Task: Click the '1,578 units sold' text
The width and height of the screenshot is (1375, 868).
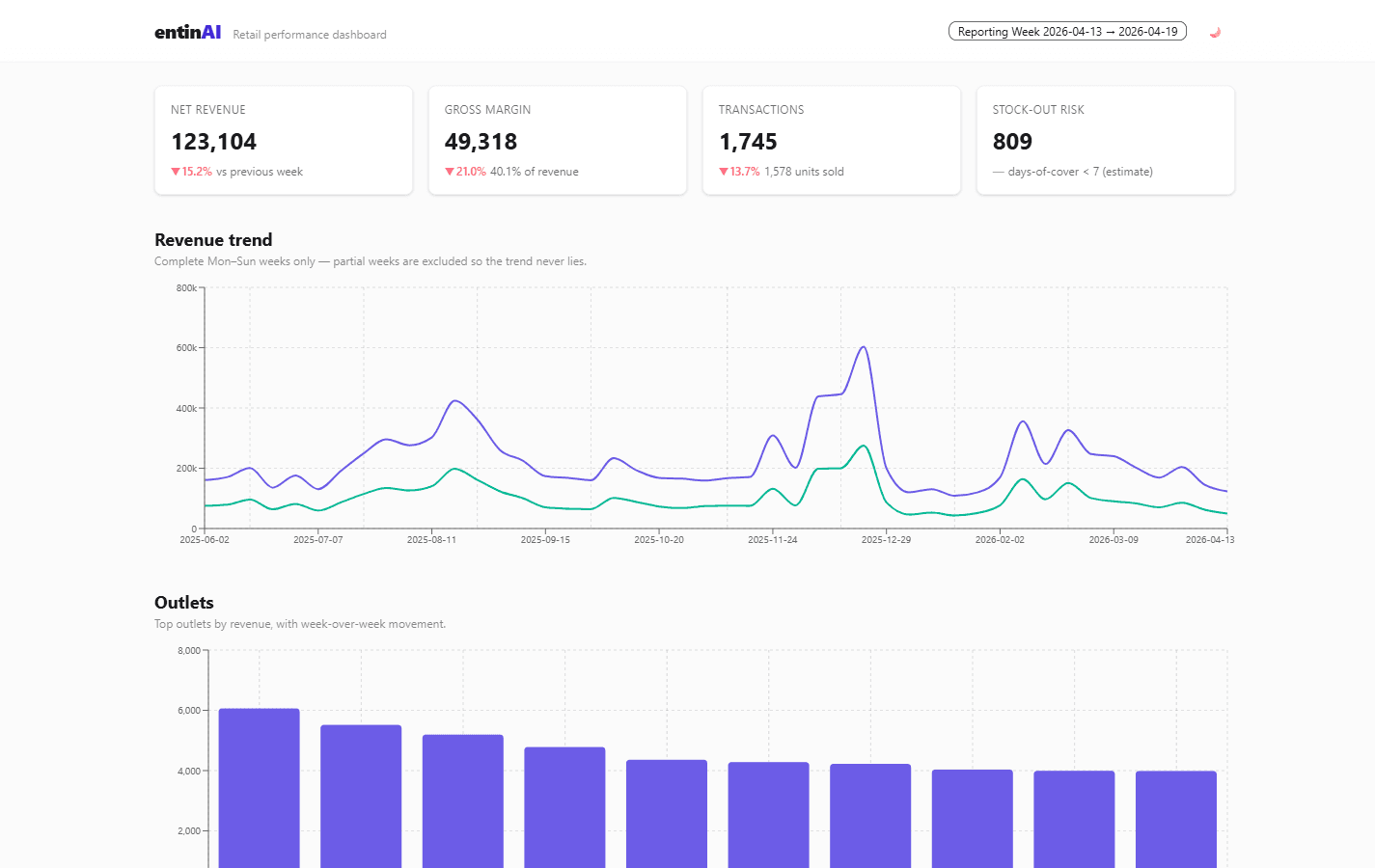Action: coord(804,172)
